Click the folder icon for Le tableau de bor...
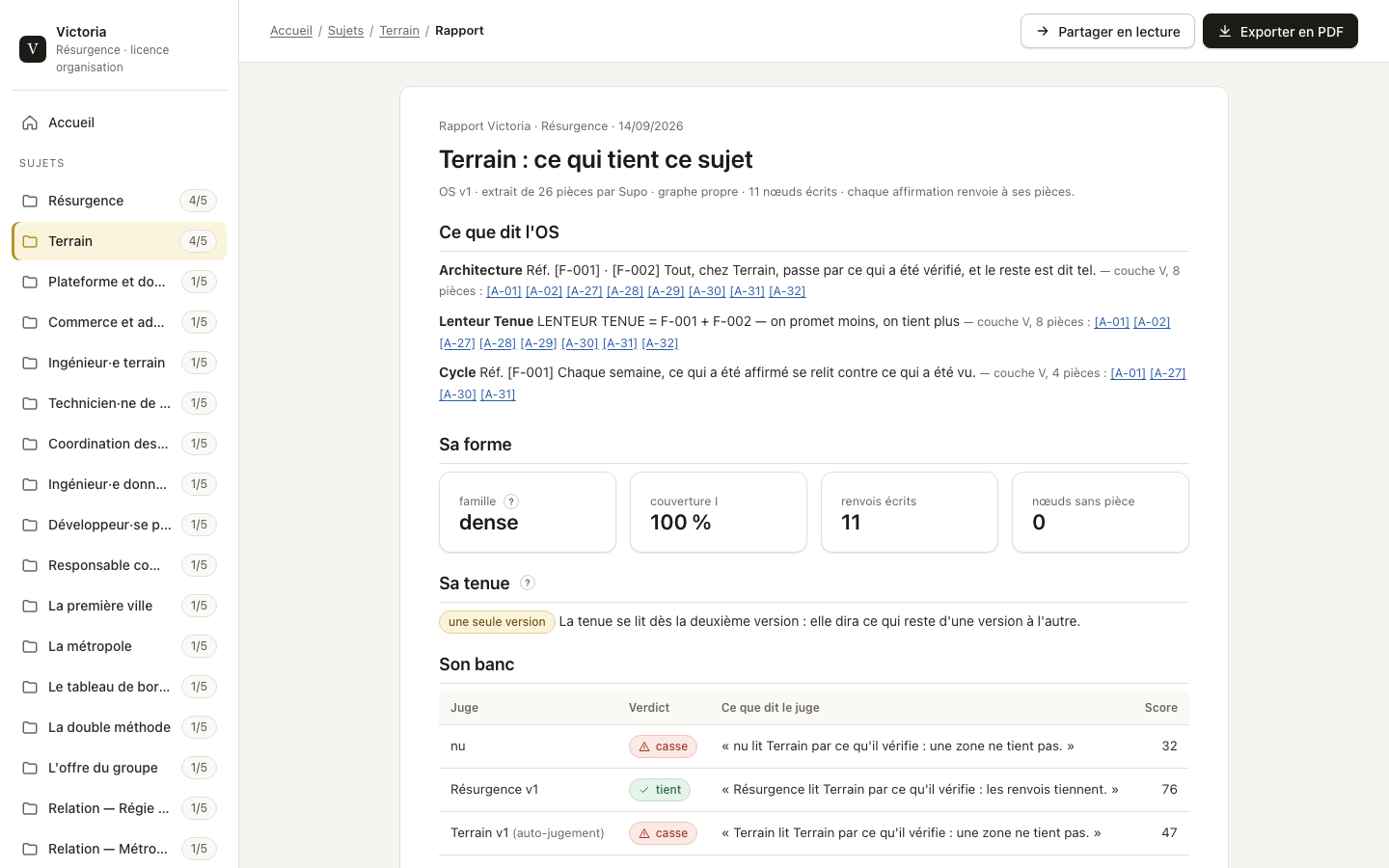 coord(30,687)
